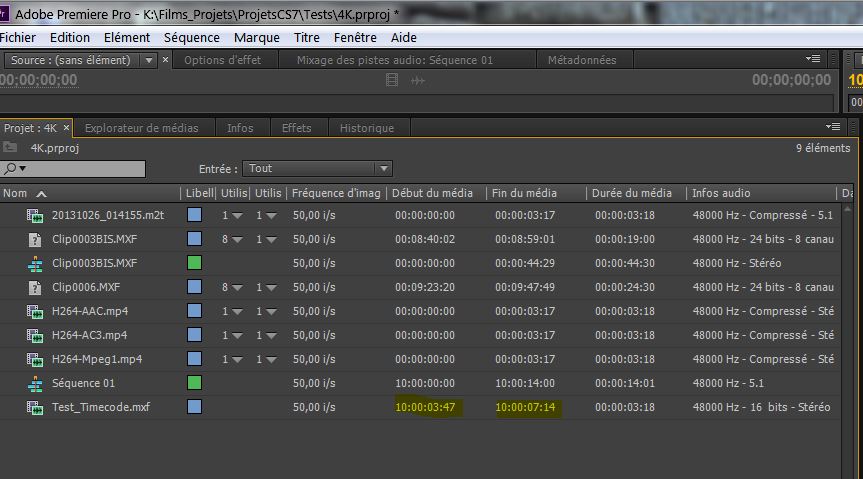Click blue label swatch of 20131026_014155.m2t
The width and height of the screenshot is (863, 479).
point(194,215)
